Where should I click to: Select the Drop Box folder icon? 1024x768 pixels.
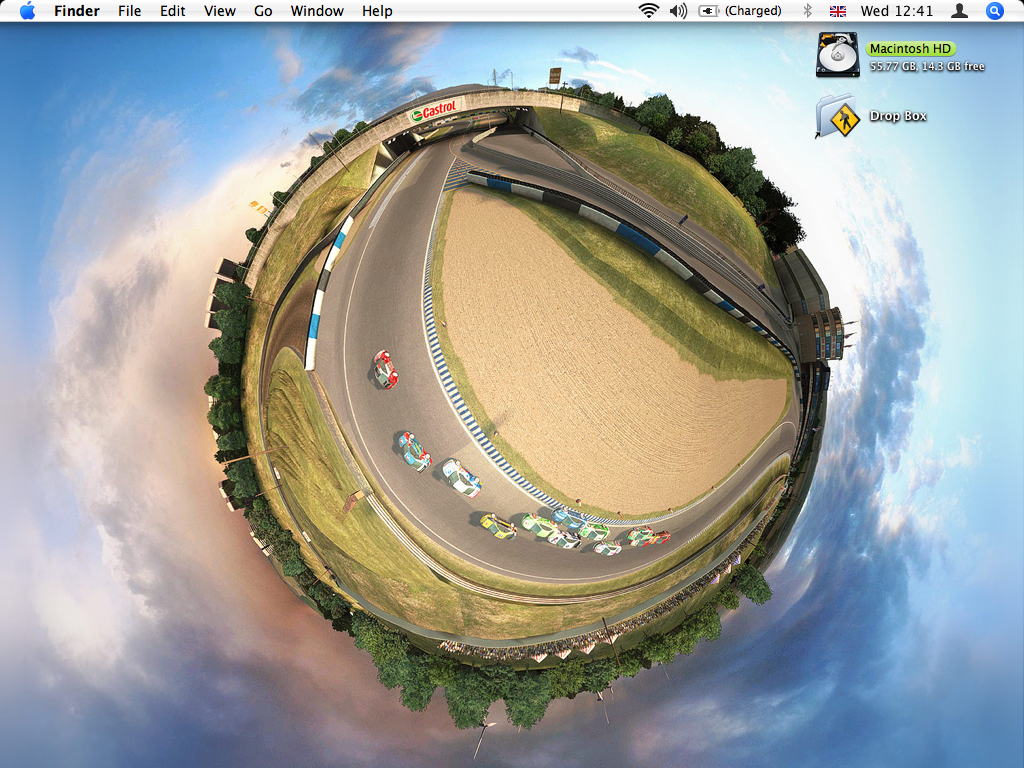[x=837, y=116]
